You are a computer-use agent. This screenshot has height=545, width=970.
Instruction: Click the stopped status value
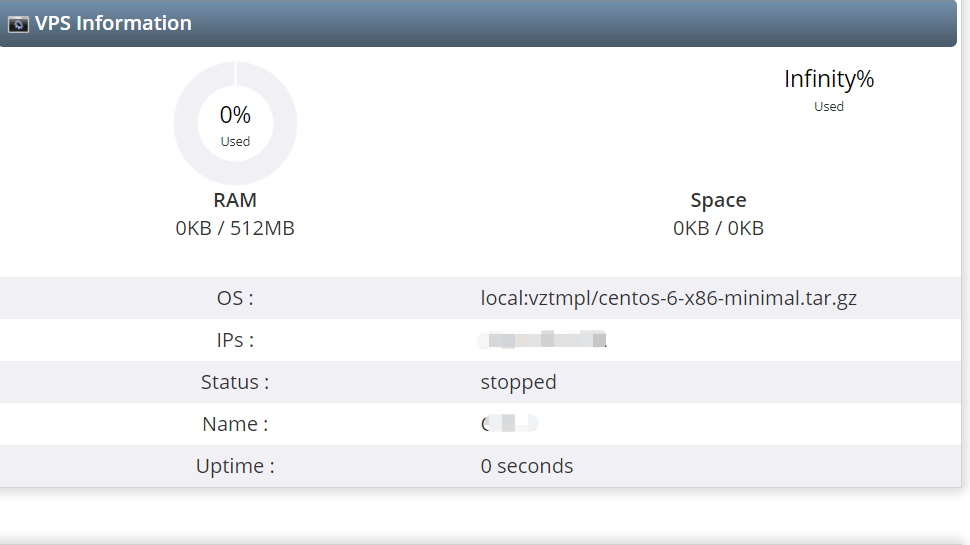tap(518, 382)
